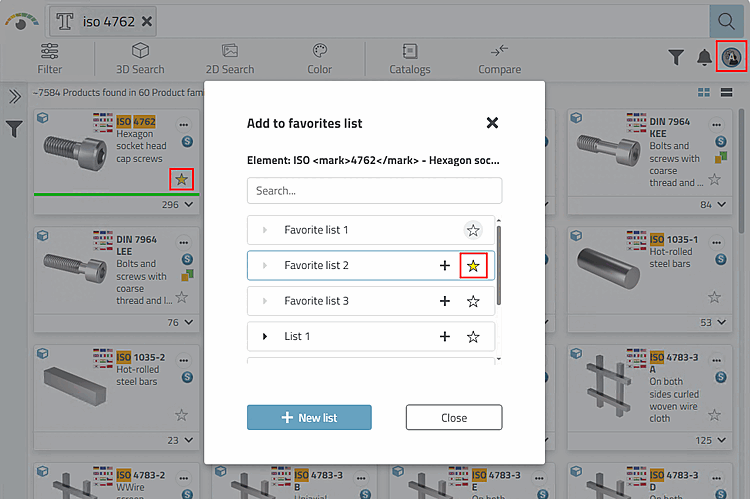Click the New list button
The image size is (750, 499).
coord(309,417)
